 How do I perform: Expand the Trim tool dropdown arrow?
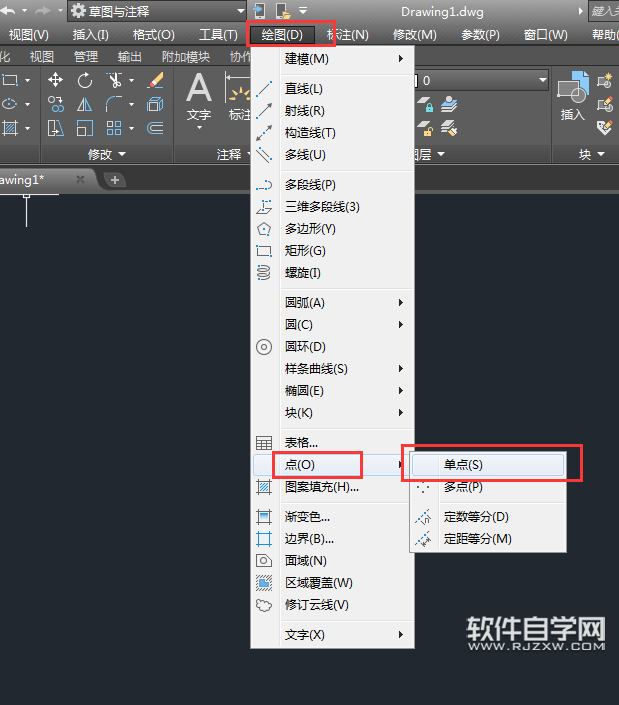click(x=131, y=80)
